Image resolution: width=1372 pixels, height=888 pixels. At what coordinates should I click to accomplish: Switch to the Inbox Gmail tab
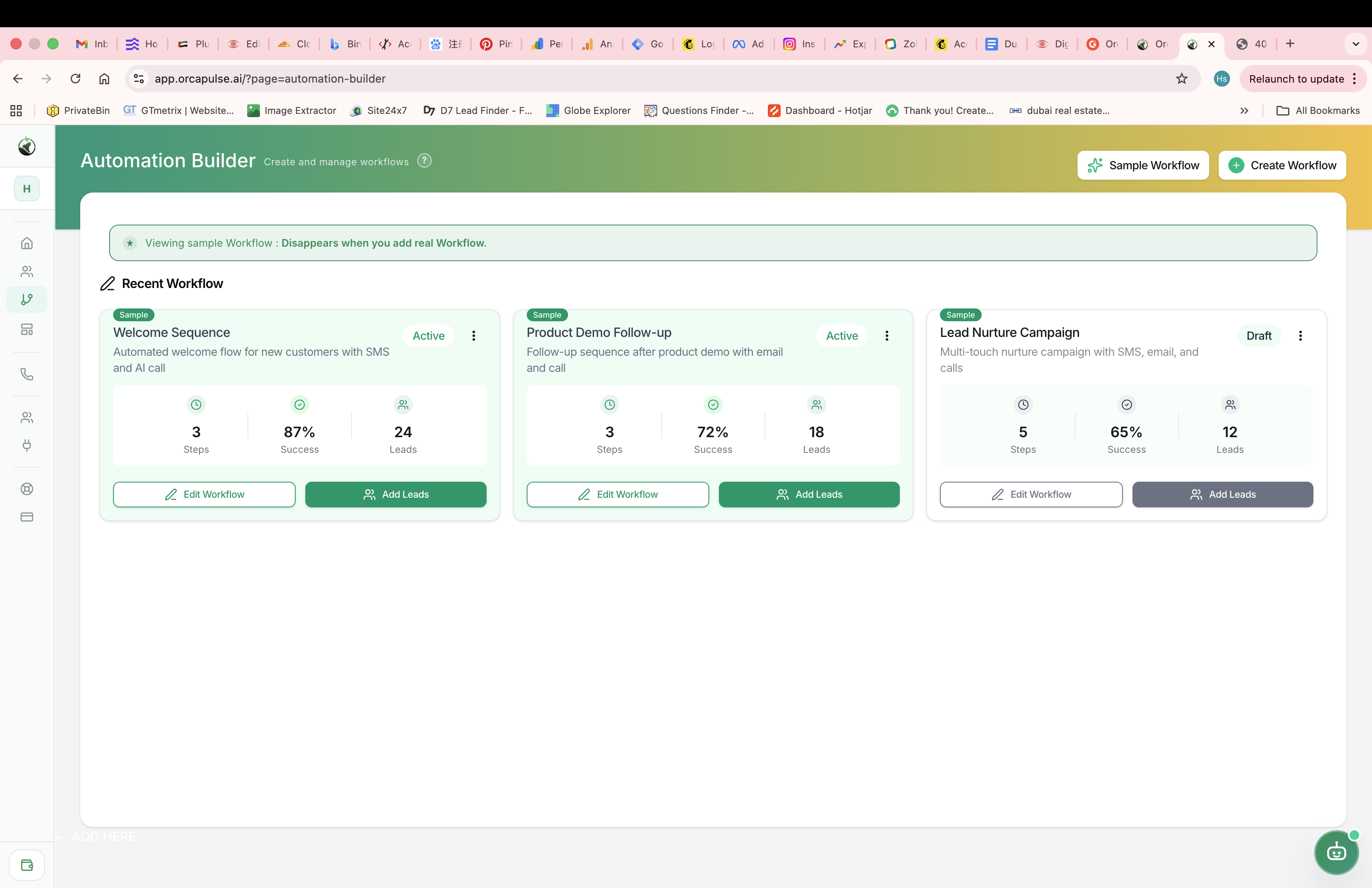tap(92, 44)
